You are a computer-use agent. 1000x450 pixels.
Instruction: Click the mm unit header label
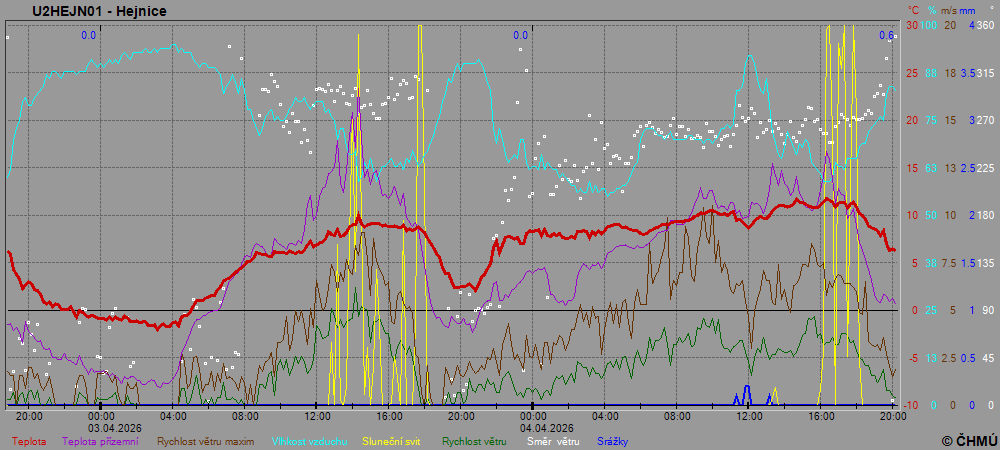click(970, 11)
